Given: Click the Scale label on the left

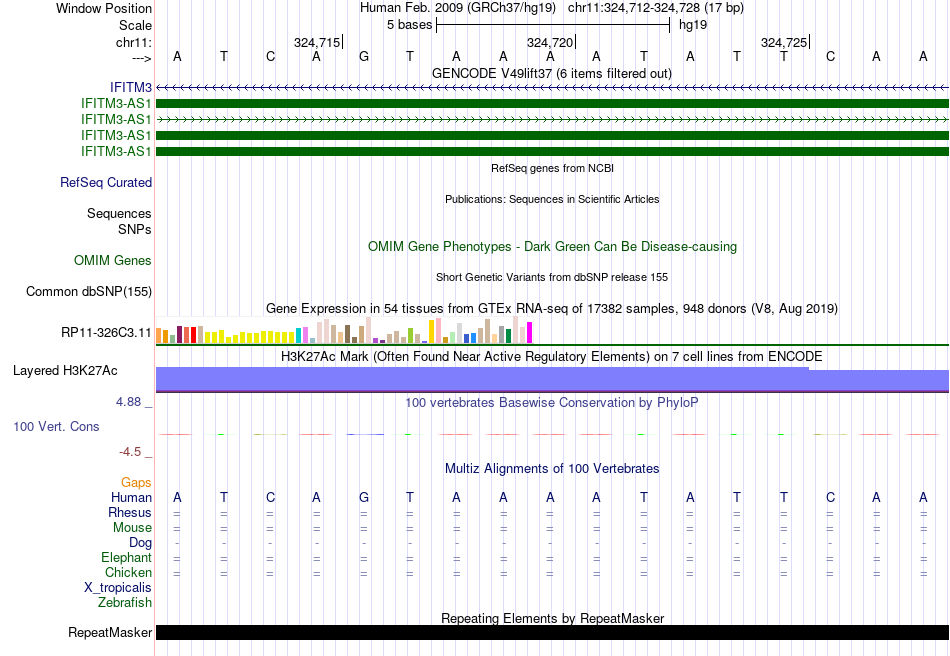Looking at the screenshot, I should (136, 25).
